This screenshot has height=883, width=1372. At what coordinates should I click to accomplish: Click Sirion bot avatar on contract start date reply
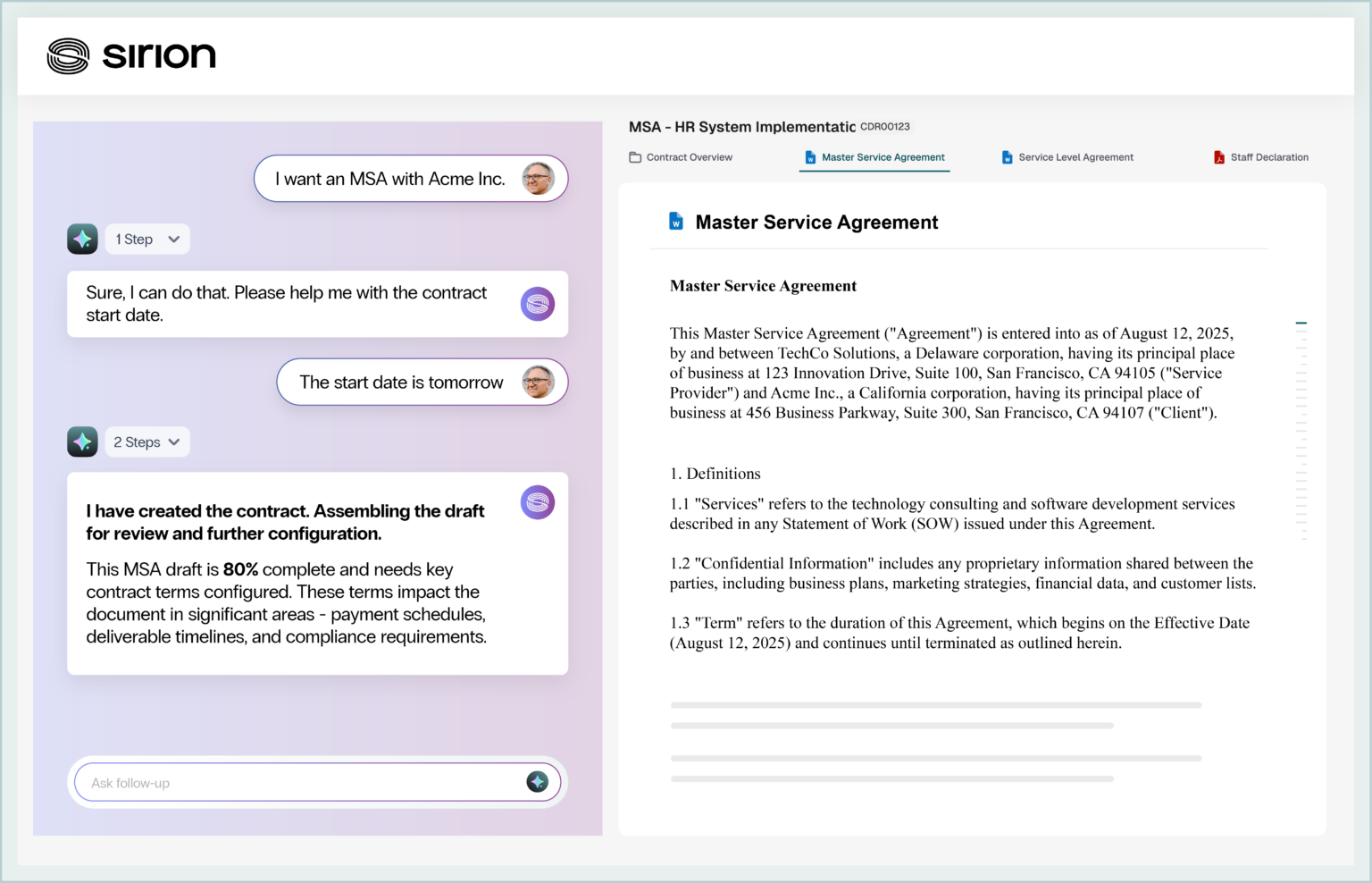point(538,304)
